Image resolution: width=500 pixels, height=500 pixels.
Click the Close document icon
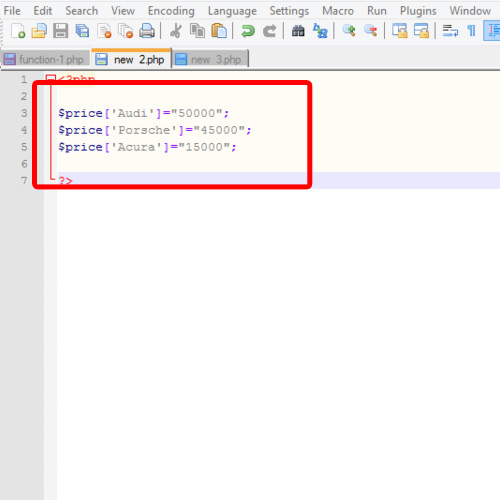point(104,31)
